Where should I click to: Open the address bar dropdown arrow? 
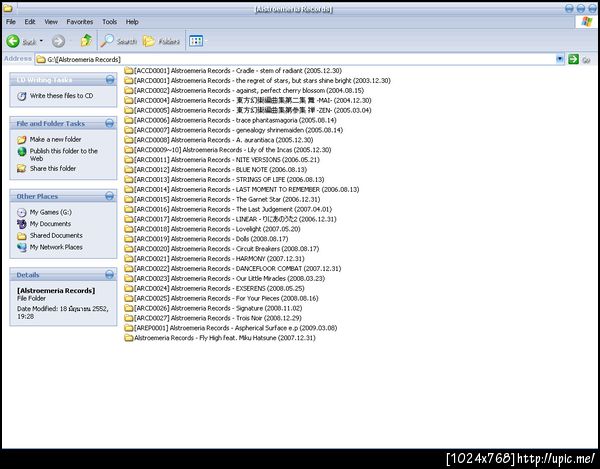tap(560, 59)
